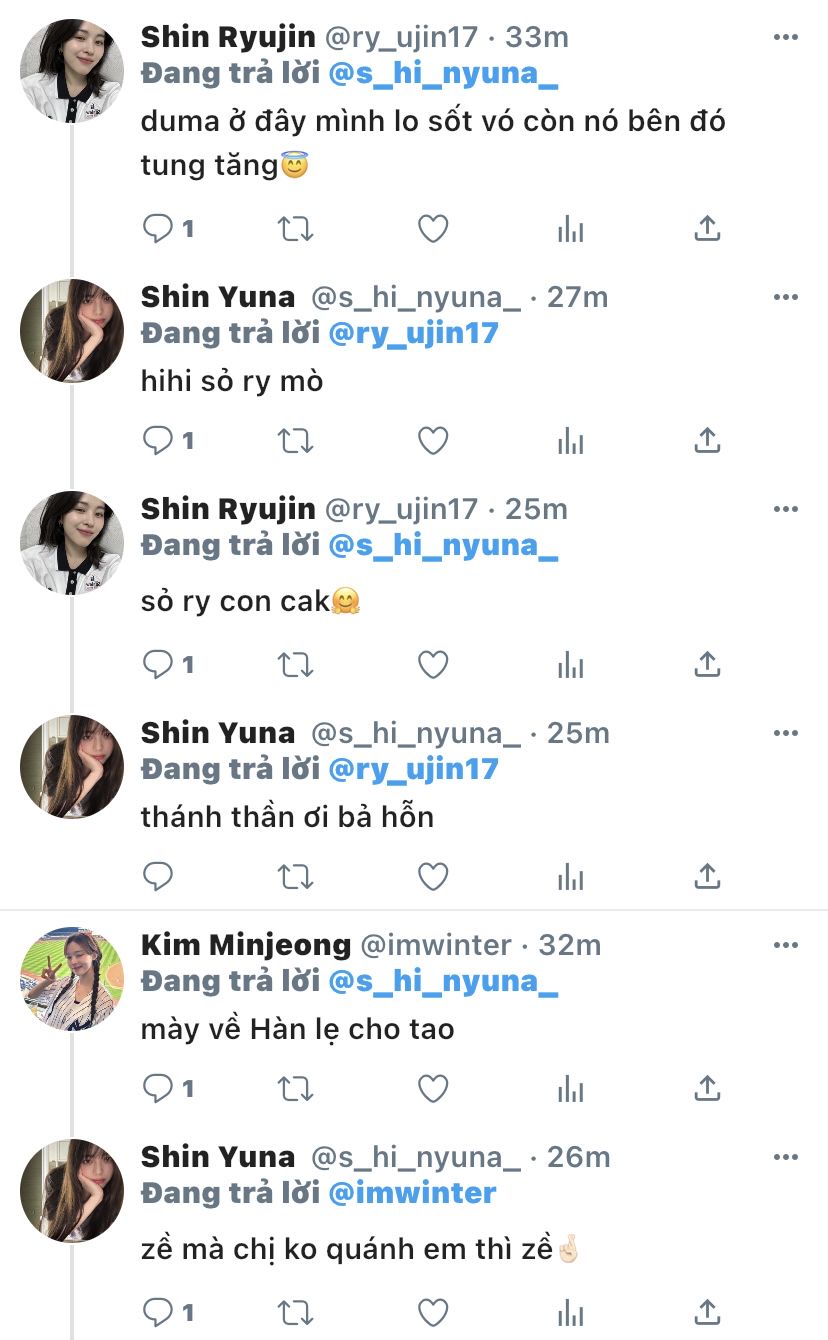View analytics for Yuna's "zề mà chị" tweet
Viewport: 828px width, 1340px height.
tap(570, 1311)
